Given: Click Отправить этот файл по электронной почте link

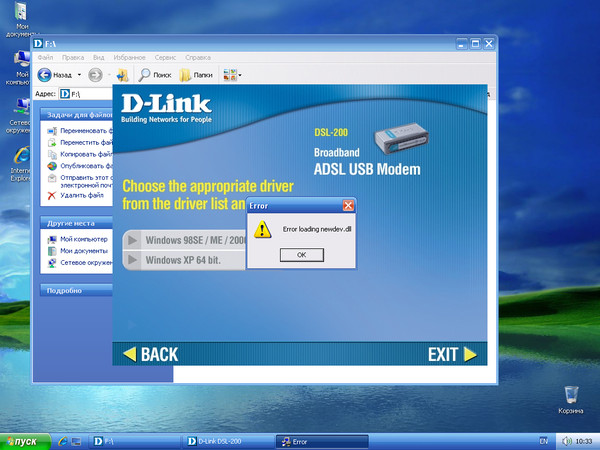Looking at the screenshot, I should (86, 181).
